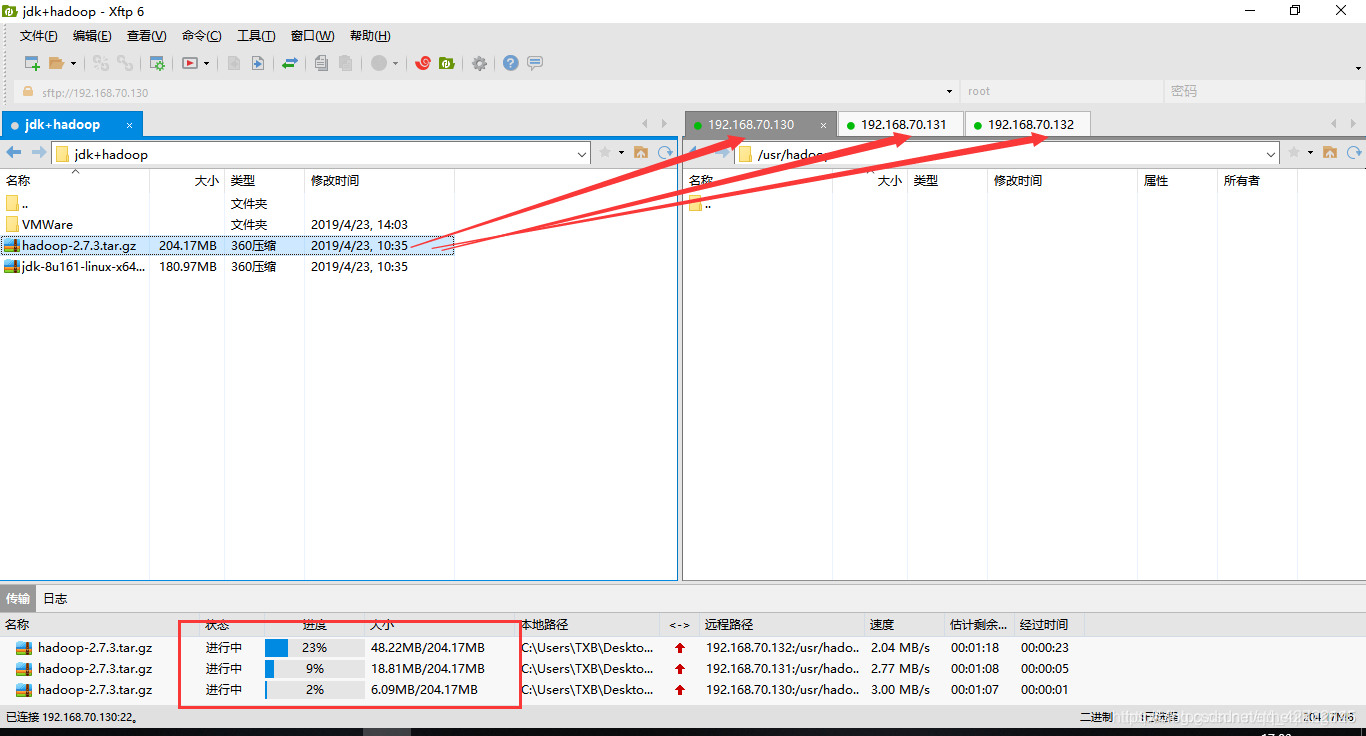Click the green Xftp folder toolbar icon
1366x736 pixels.
pyautogui.click(x=446, y=63)
